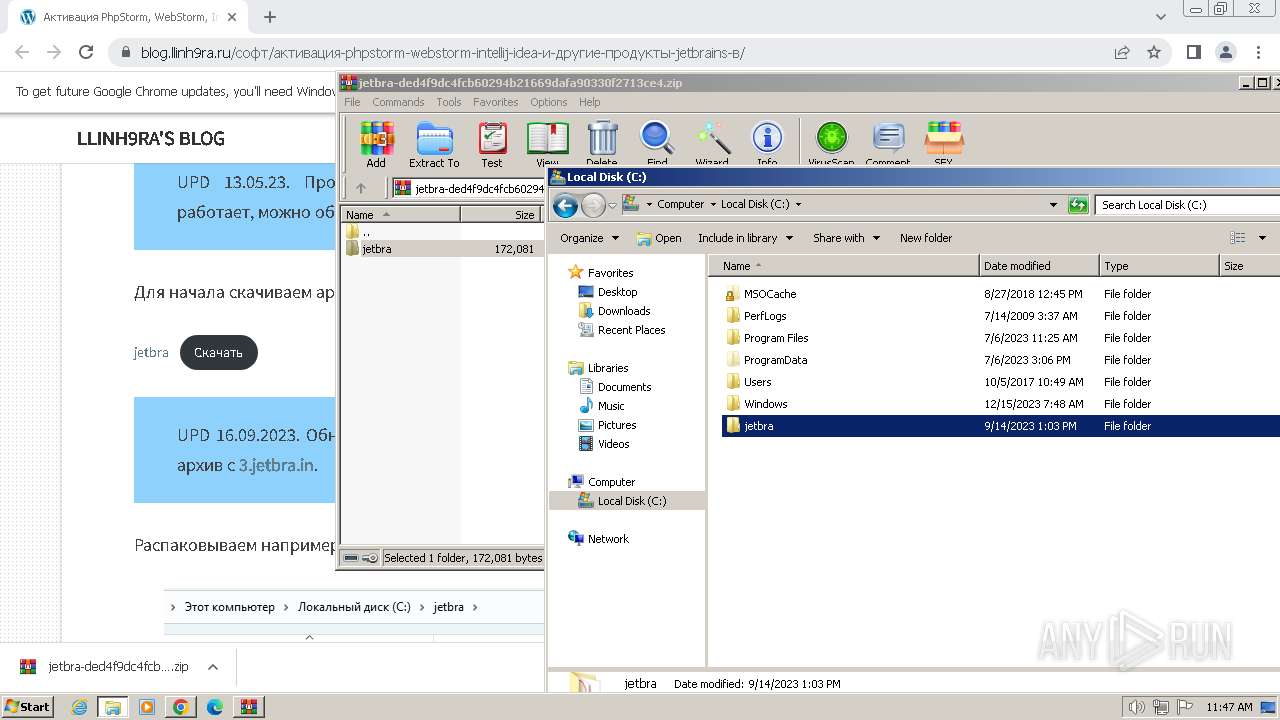Screen dimensions: 1280x720
Task: Open LLINH9RA'S BLOG home link
Action: 151,139
